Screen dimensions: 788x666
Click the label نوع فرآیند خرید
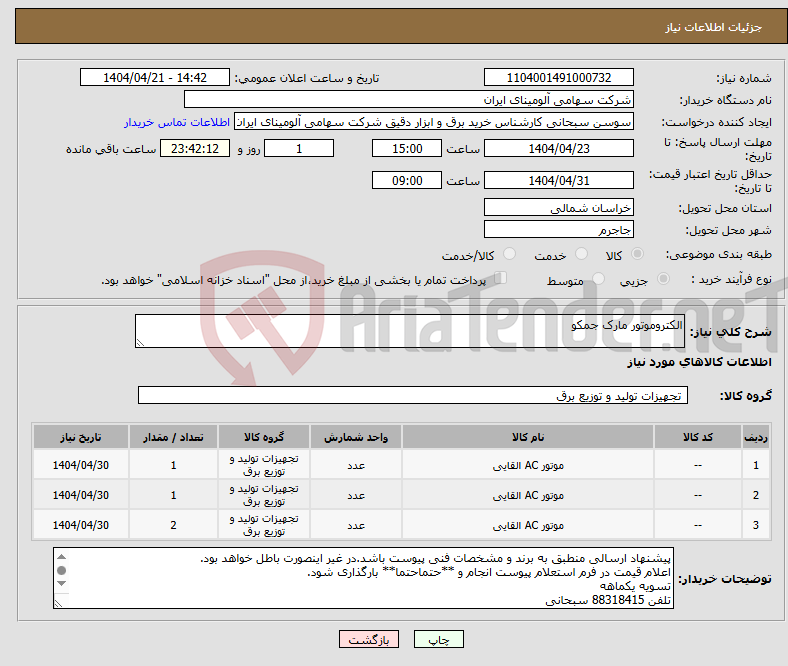click(731, 279)
